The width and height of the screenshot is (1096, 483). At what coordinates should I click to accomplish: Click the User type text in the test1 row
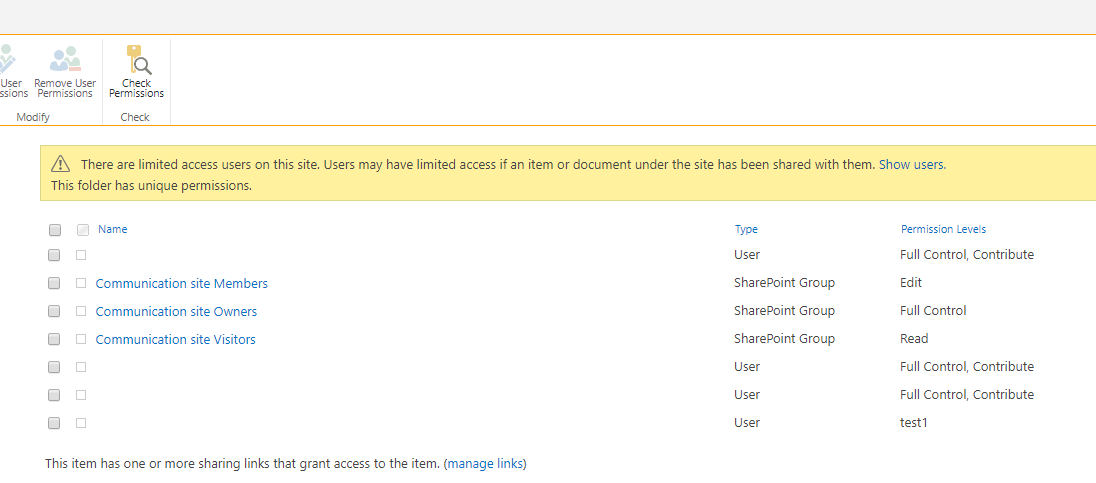747,422
